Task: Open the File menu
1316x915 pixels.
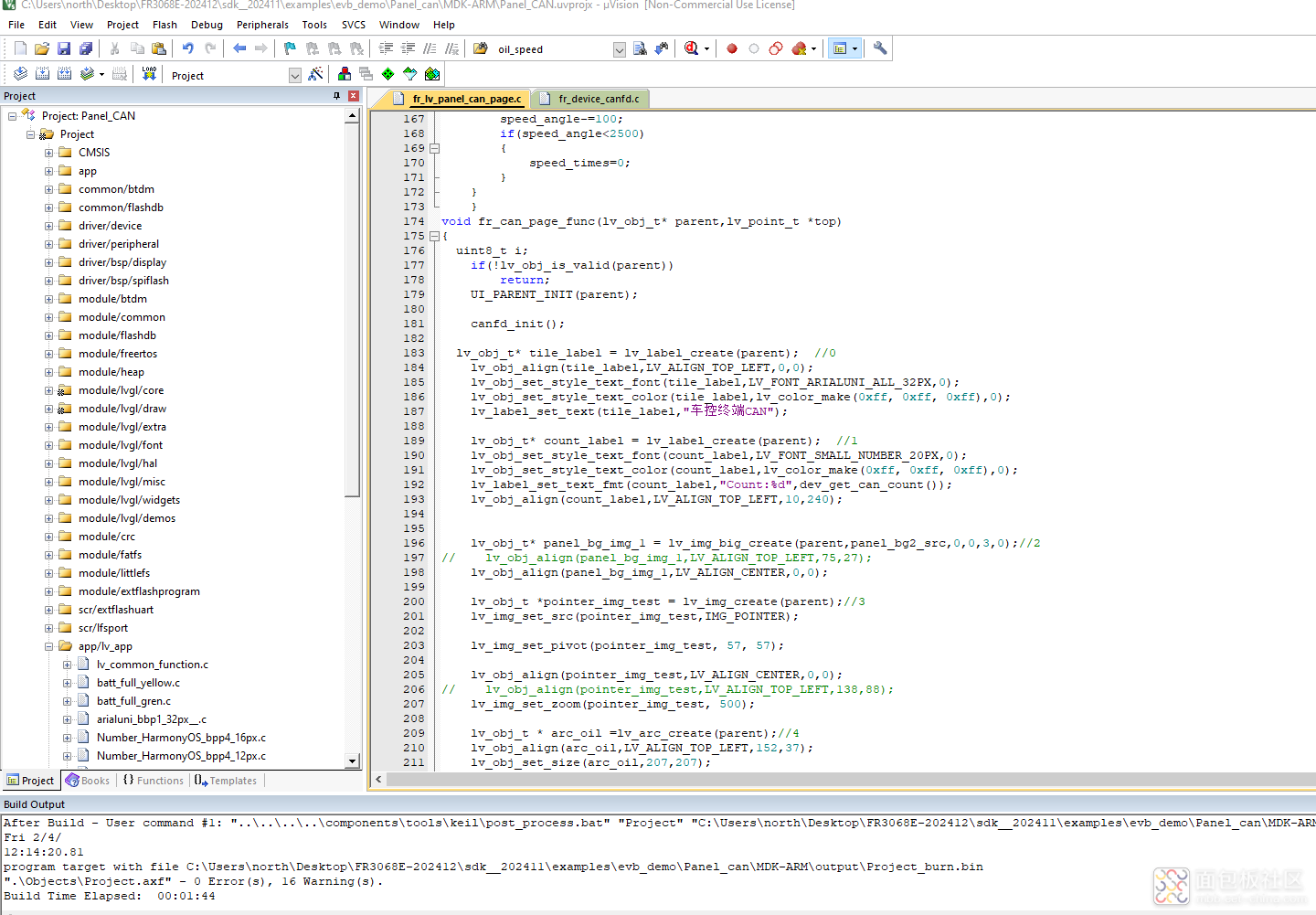Action: click(16, 25)
